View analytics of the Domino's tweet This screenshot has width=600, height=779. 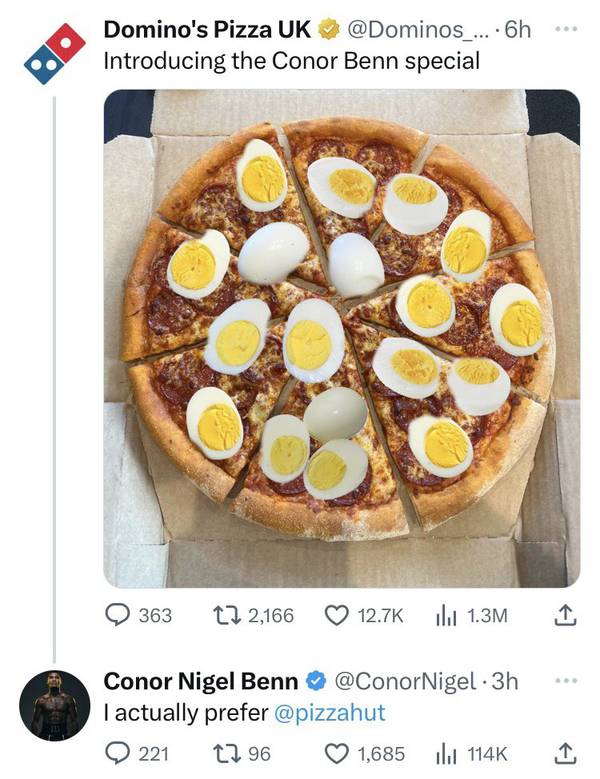[x=446, y=615]
